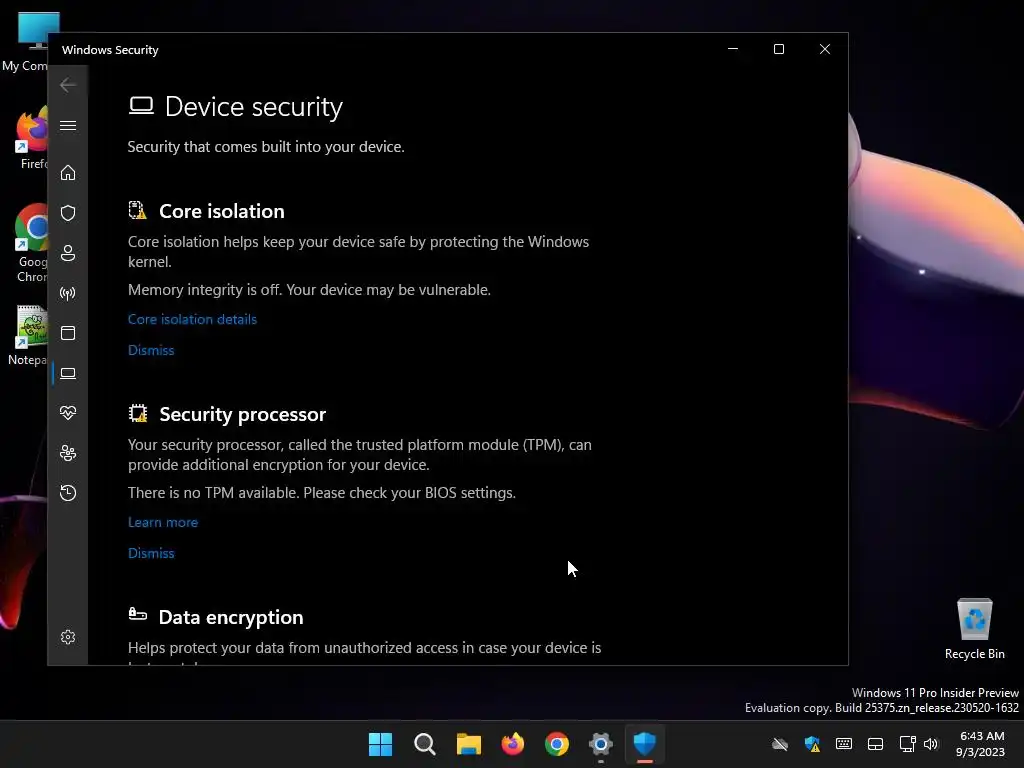This screenshot has height=768, width=1024.
Task: Open App & browser control icon
Action: click(68, 333)
